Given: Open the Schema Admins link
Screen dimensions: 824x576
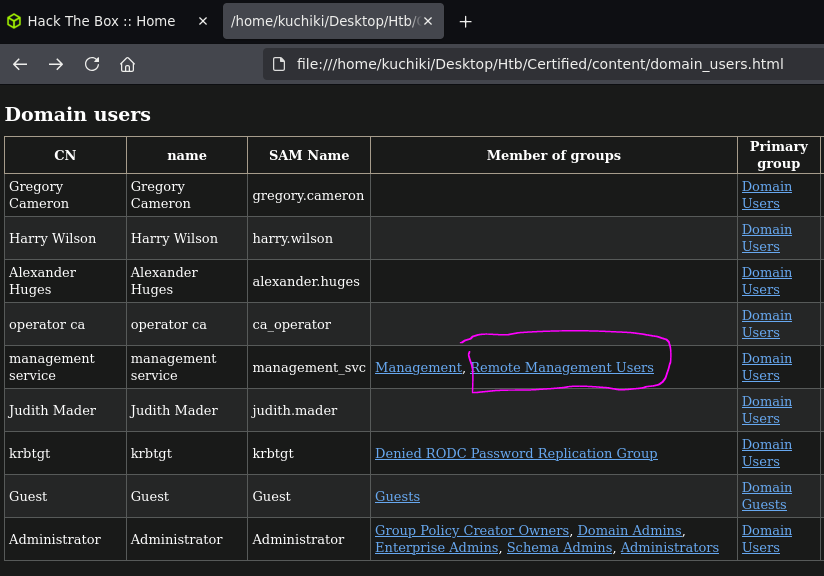Looking at the screenshot, I should point(559,547).
